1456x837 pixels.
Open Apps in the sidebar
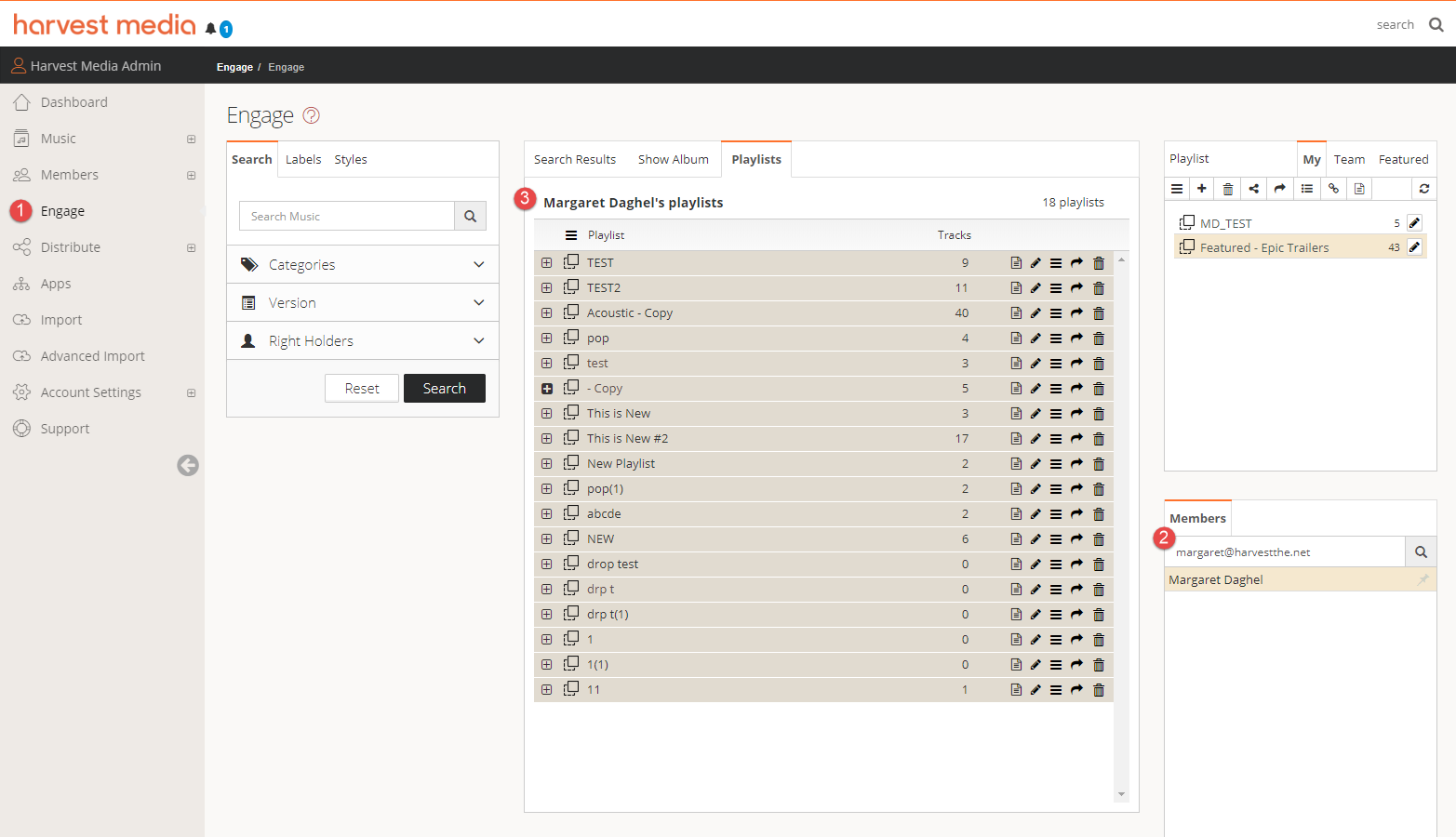coord(56,284)
